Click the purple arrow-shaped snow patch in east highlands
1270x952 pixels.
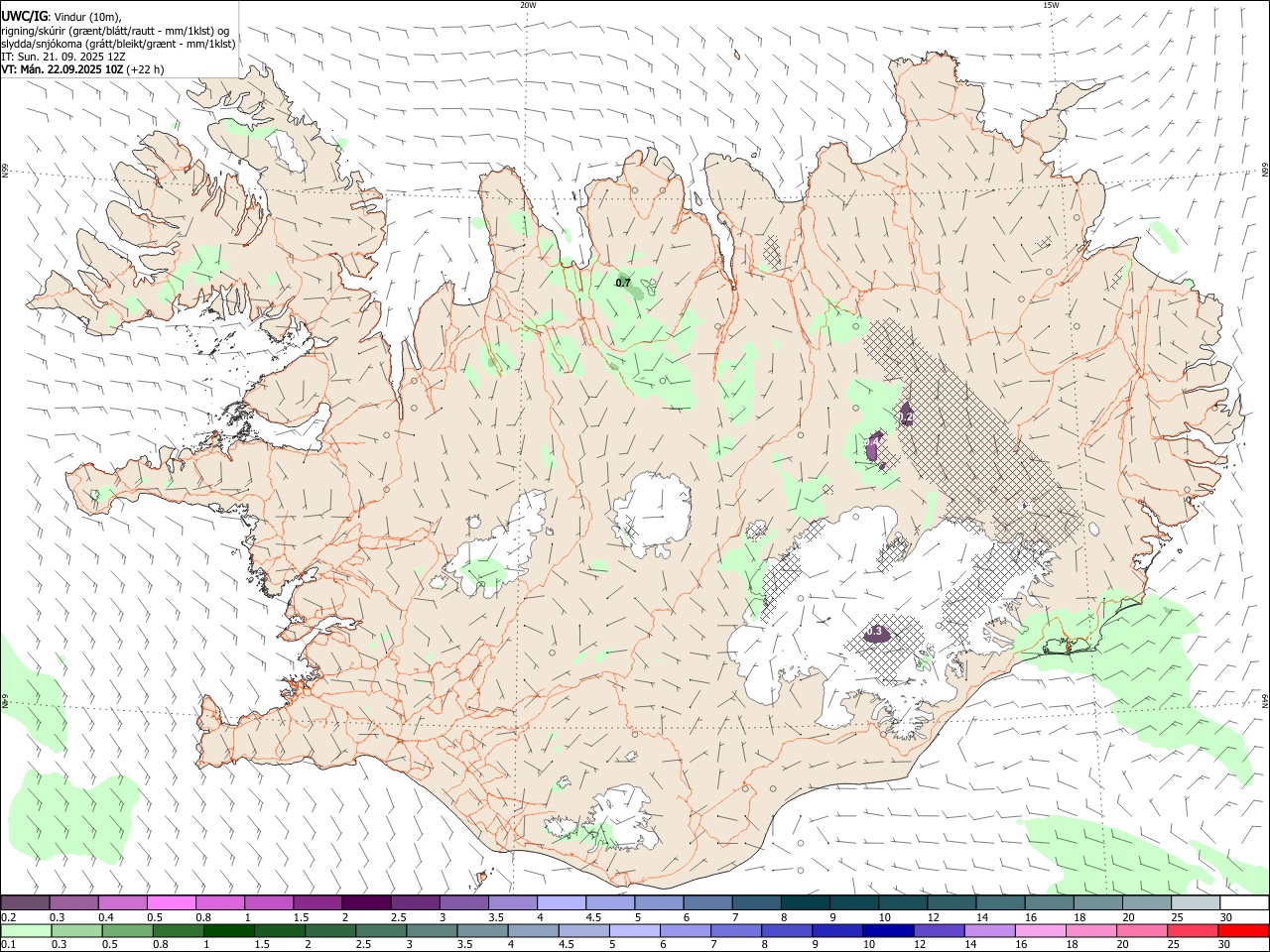906,414
